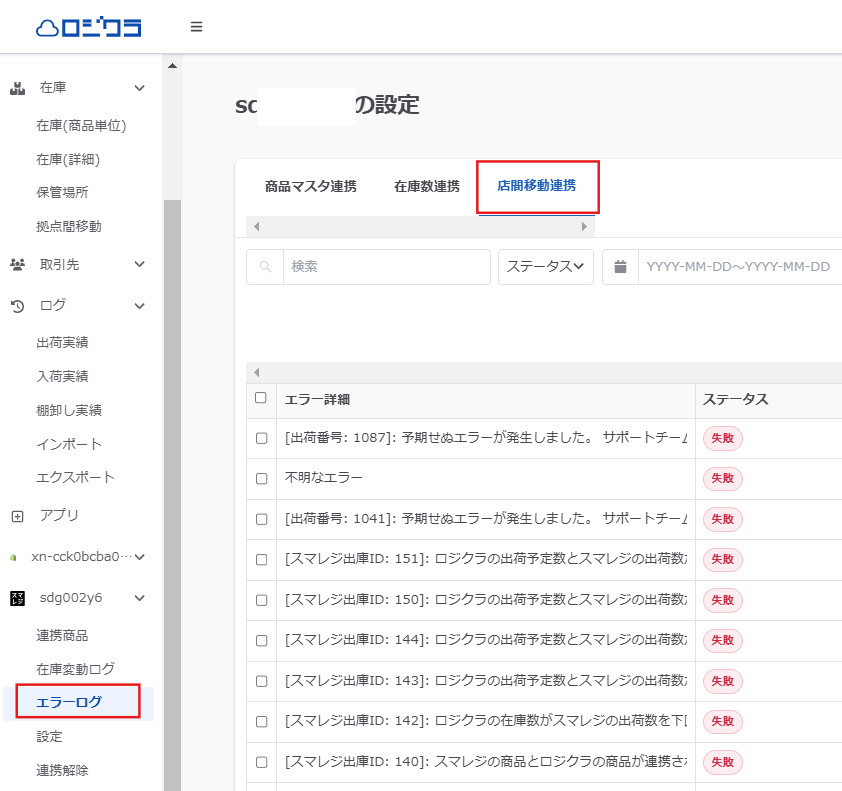
Task: Collapse the 在庫 sidebar section
Action: click(x=140, y=88)
